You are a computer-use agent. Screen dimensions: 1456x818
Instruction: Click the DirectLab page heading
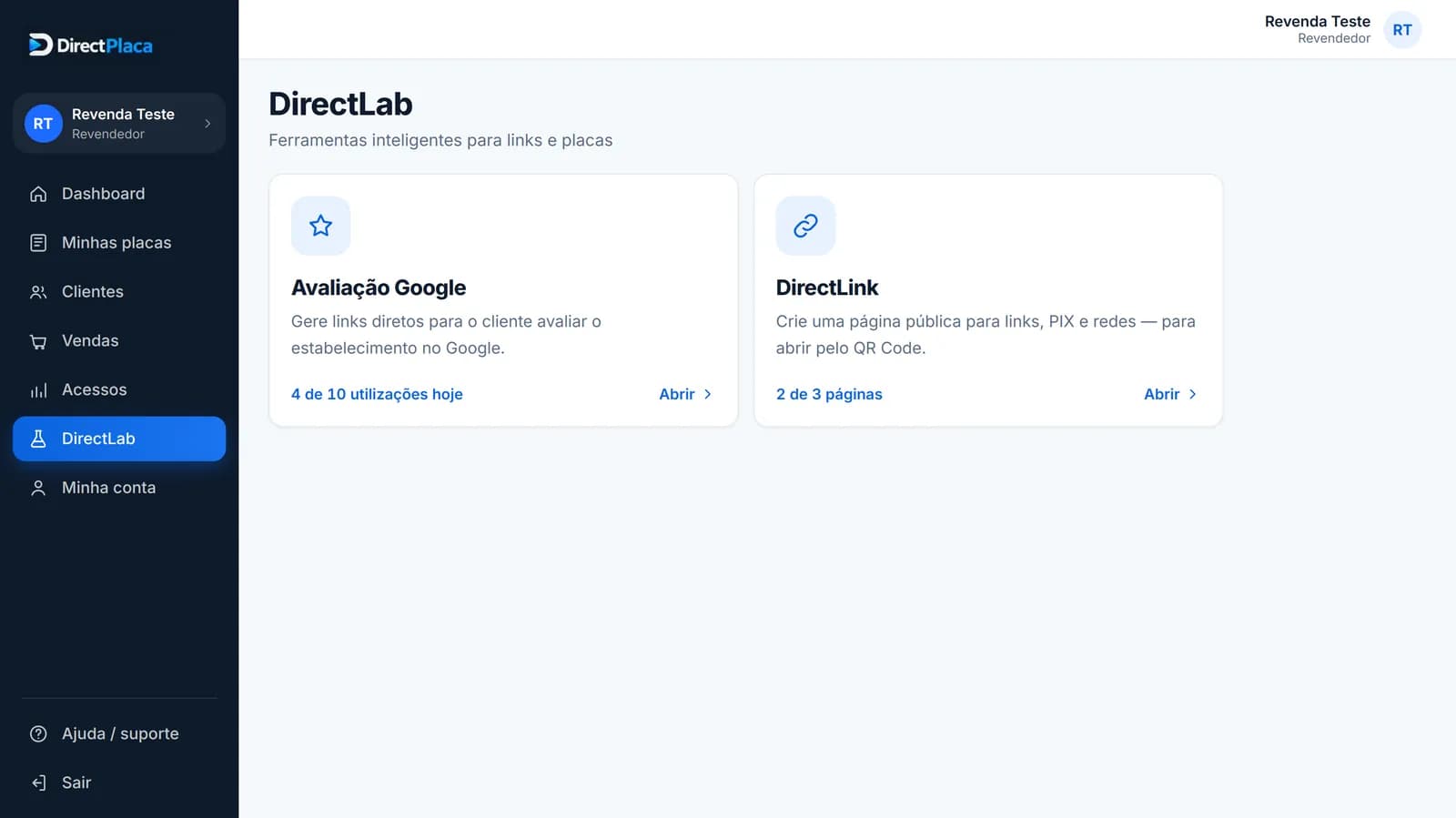pos(340,104)
